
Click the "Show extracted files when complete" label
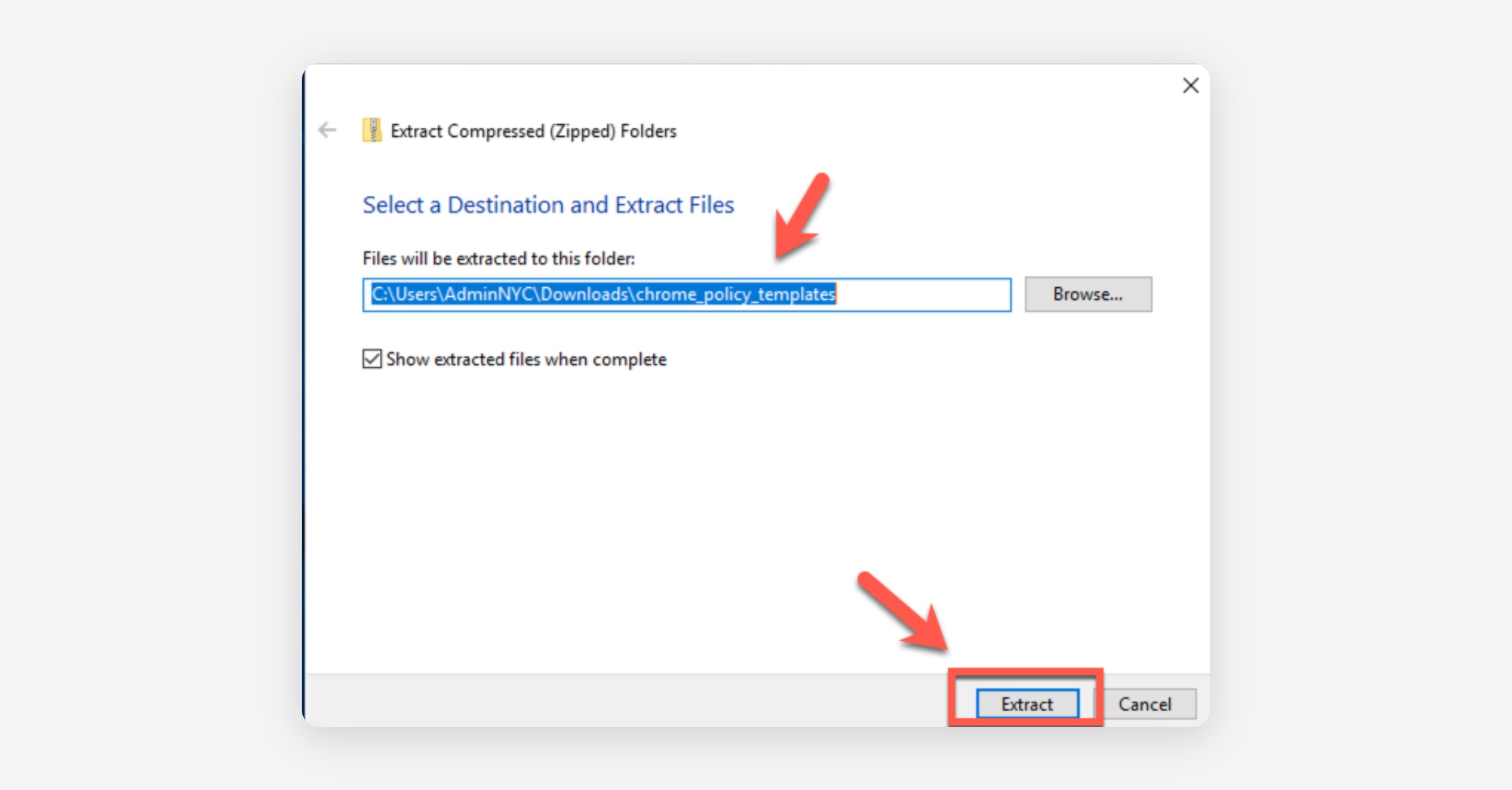[526, 360]
